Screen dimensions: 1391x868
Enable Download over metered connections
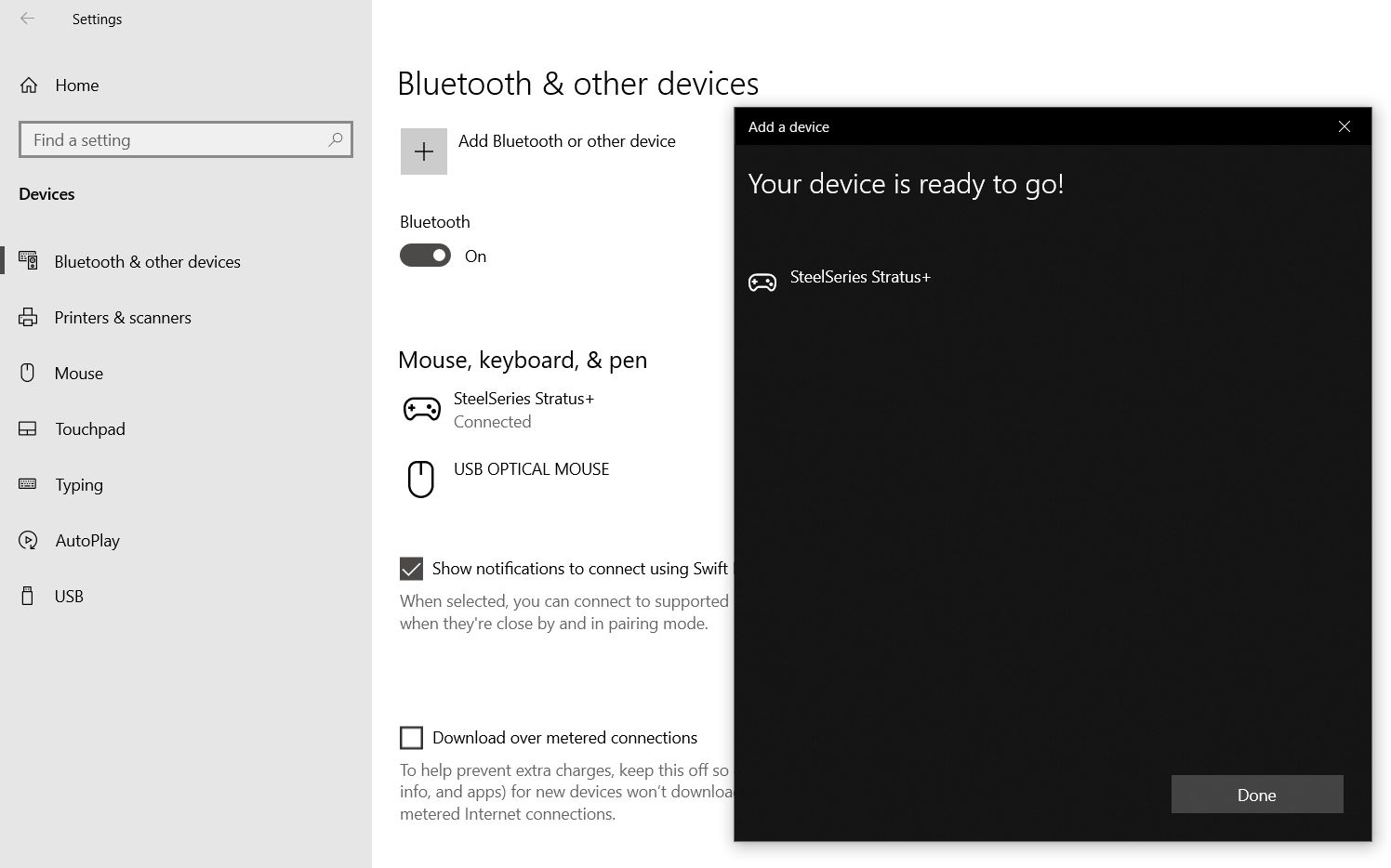(x=410, y=737)
